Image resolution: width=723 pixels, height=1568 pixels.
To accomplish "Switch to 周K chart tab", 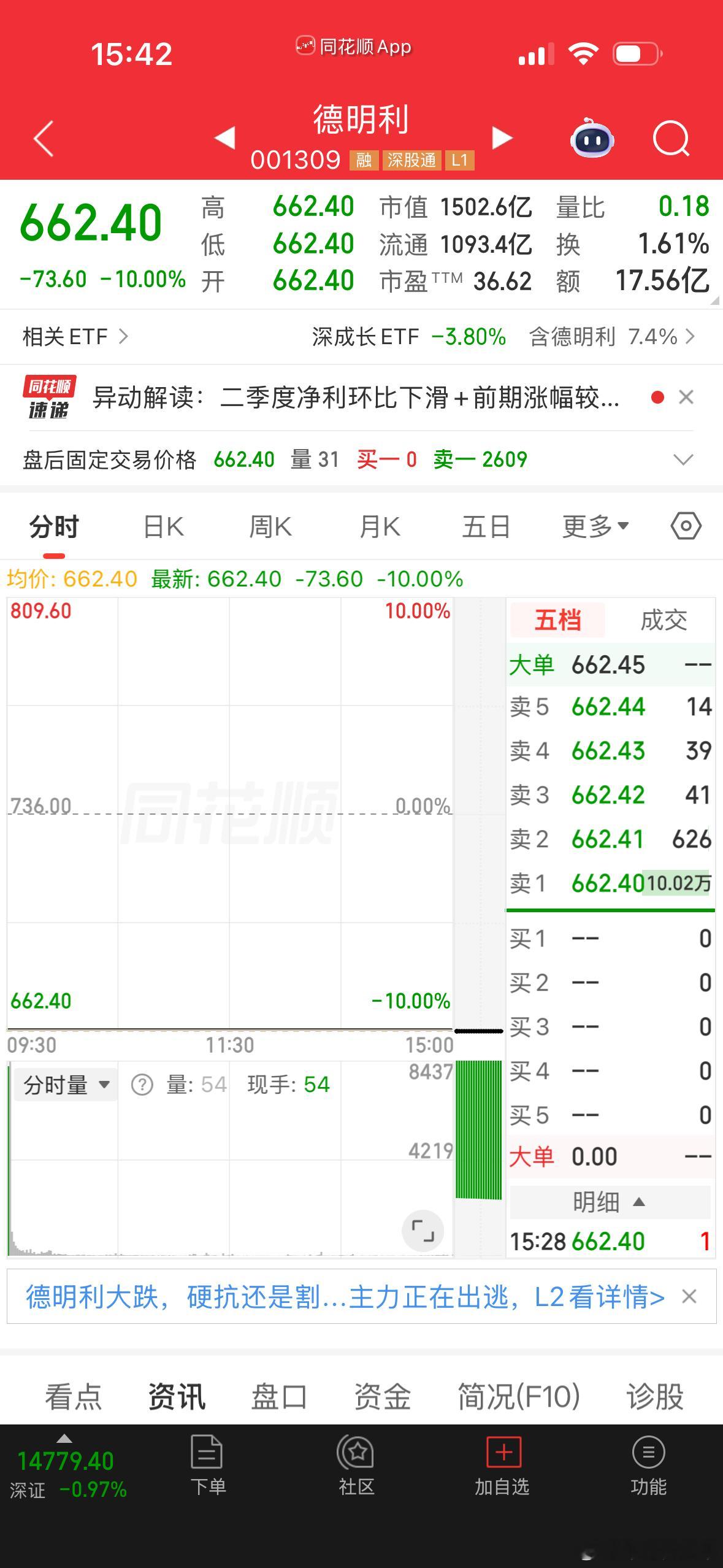I will pyautogui.click(x=270, y=526).
